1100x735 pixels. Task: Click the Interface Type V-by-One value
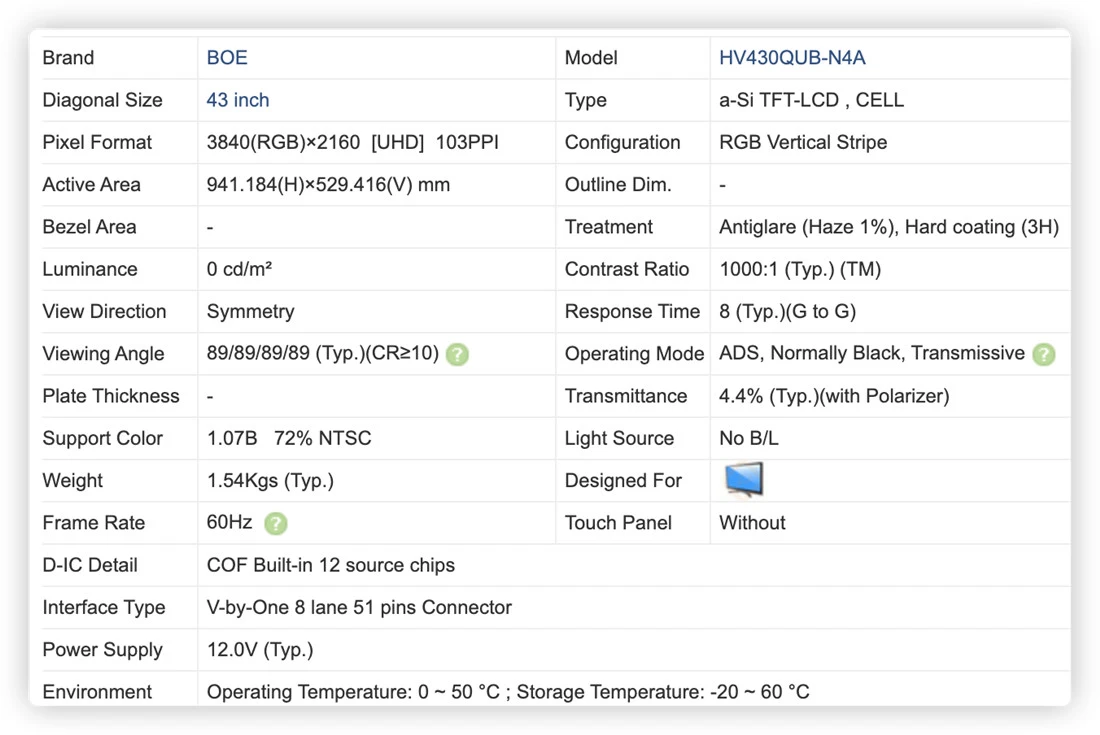pyautogui.click(x=359, y=607)
